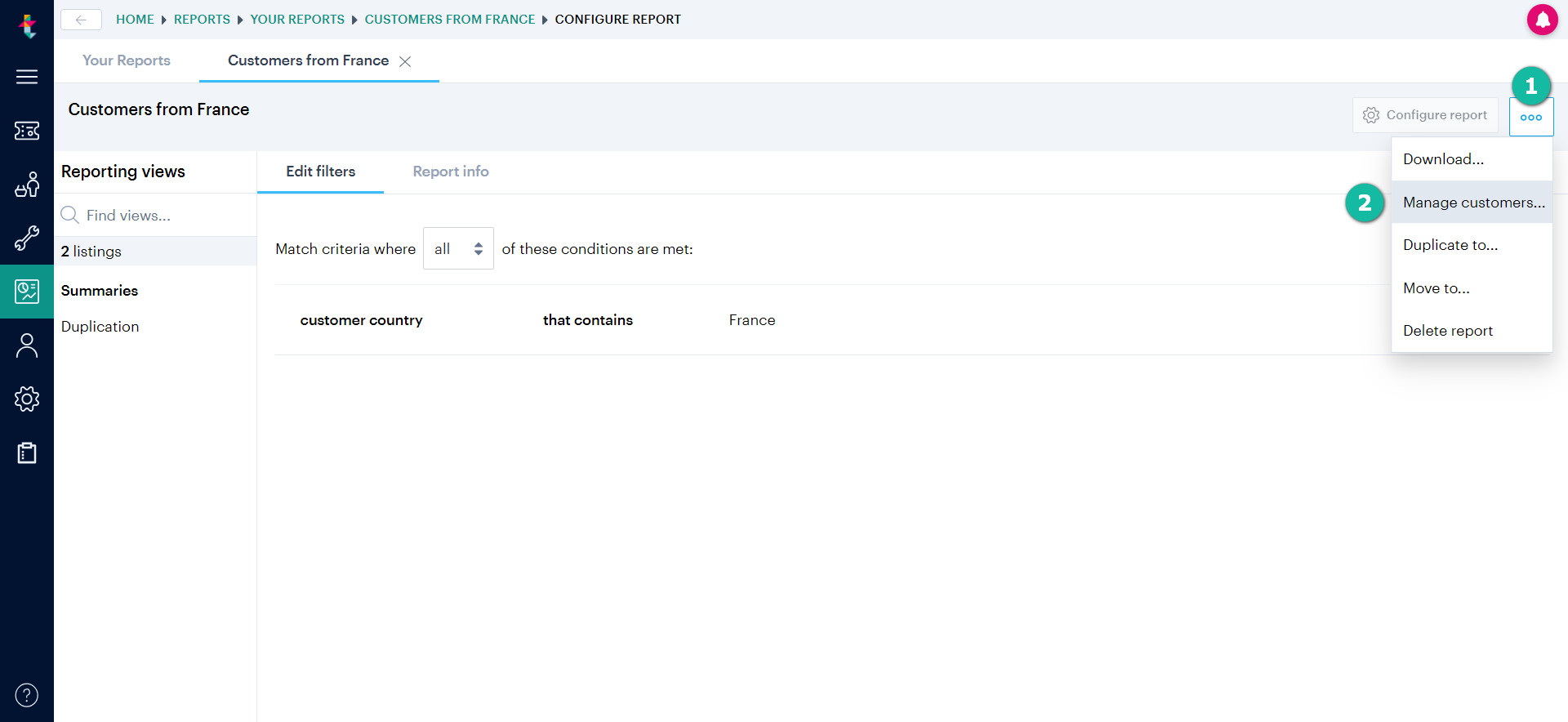Open the clipboard icon in sidebar

[27, 452]
